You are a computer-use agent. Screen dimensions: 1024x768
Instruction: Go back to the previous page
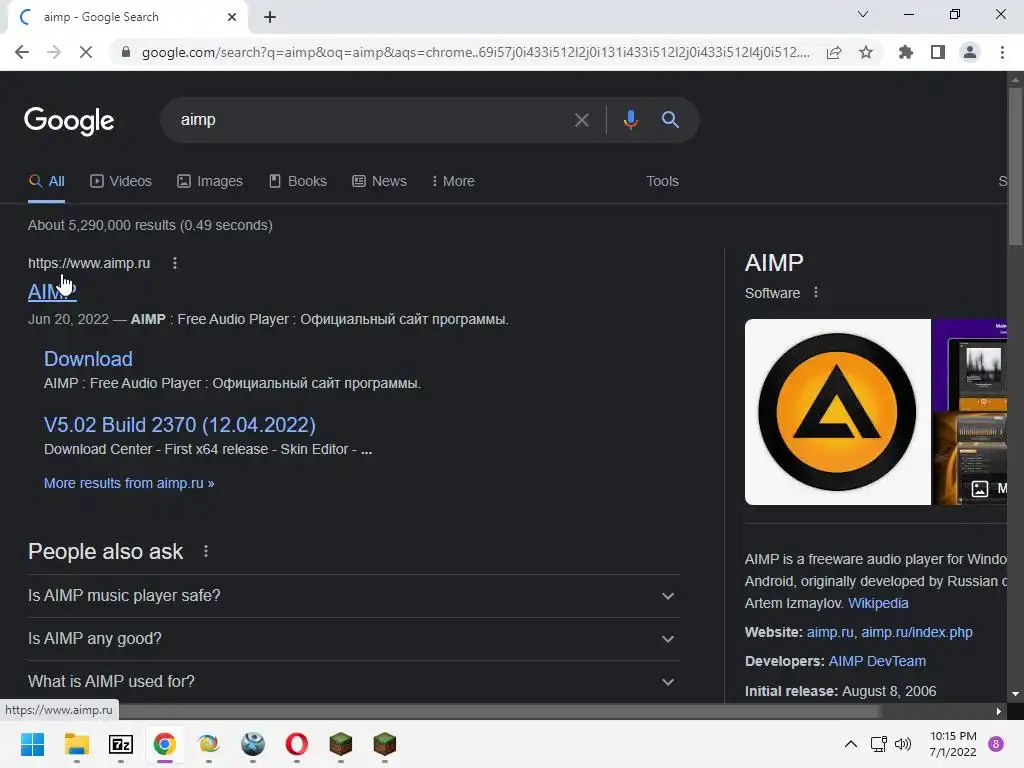tap(22, 52)
